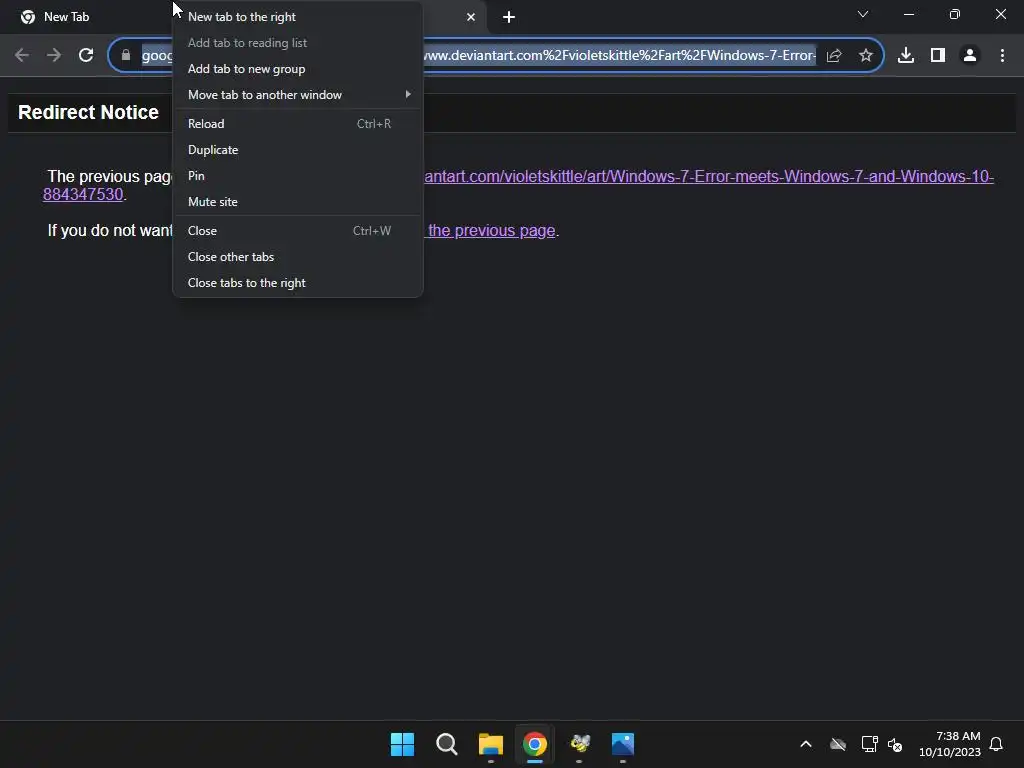Open the tab search chevron
Screen dimensions: 1024x768
(863, 14)
